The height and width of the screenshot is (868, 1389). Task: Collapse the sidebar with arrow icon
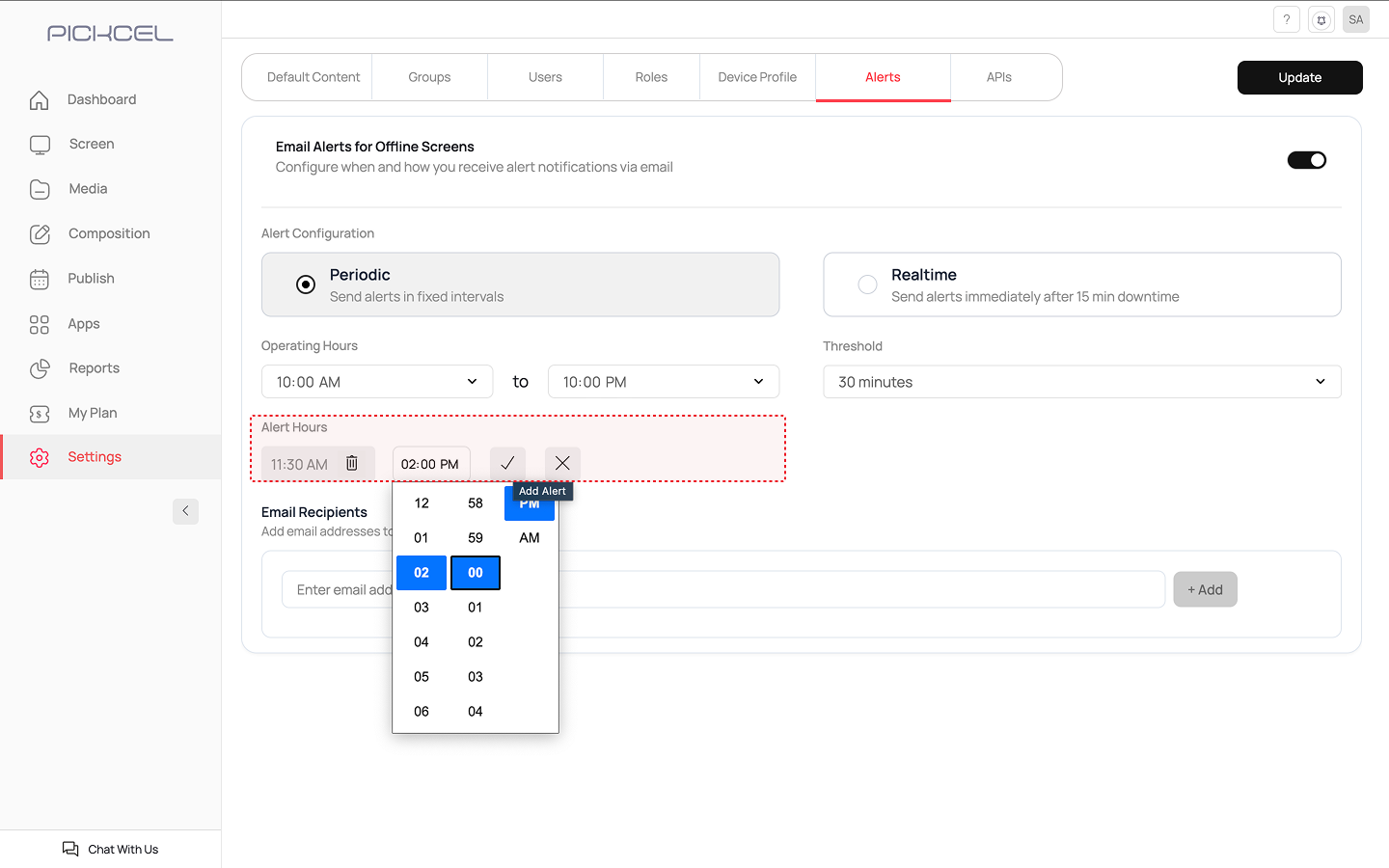point(185,511)
